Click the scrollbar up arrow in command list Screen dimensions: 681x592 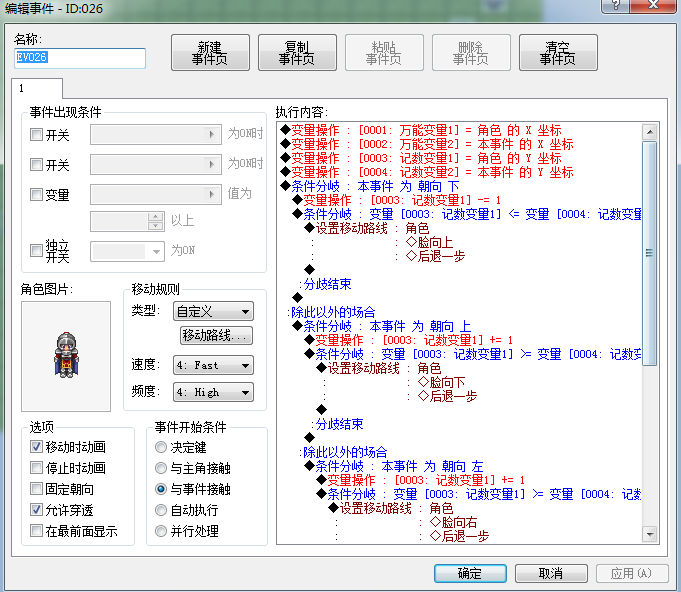click(x=650, y=132)
